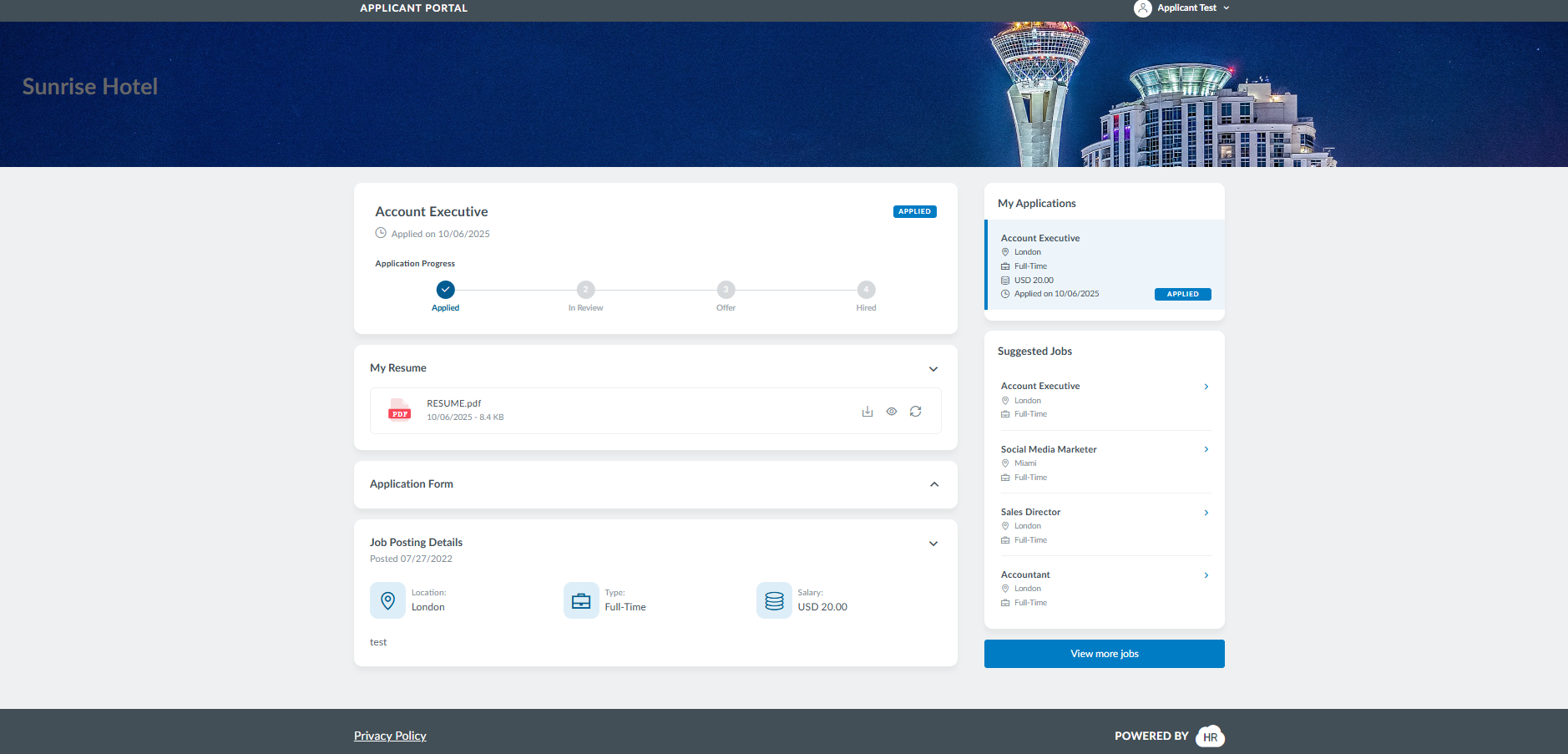Expand the Application Form section

[934, 484]
